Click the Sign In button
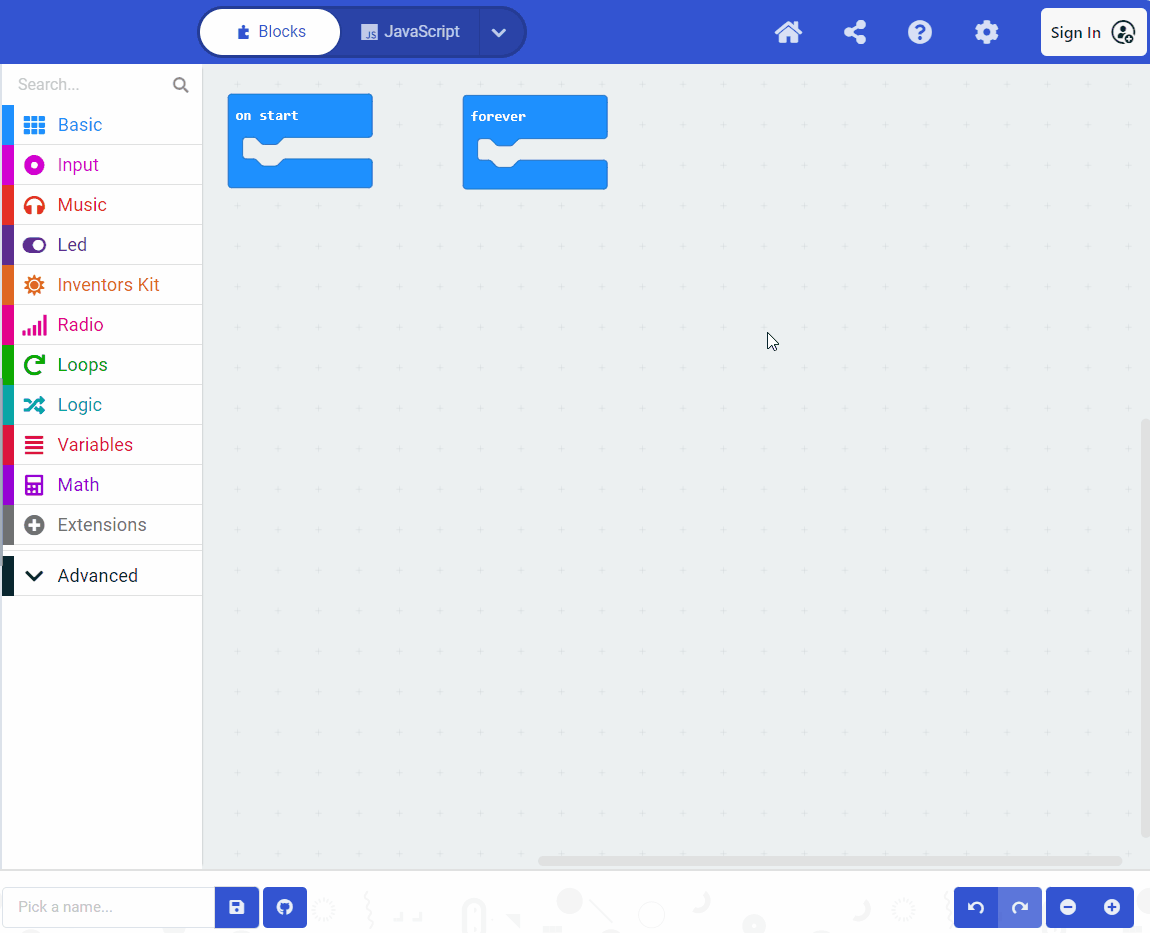 point(1093,32)
